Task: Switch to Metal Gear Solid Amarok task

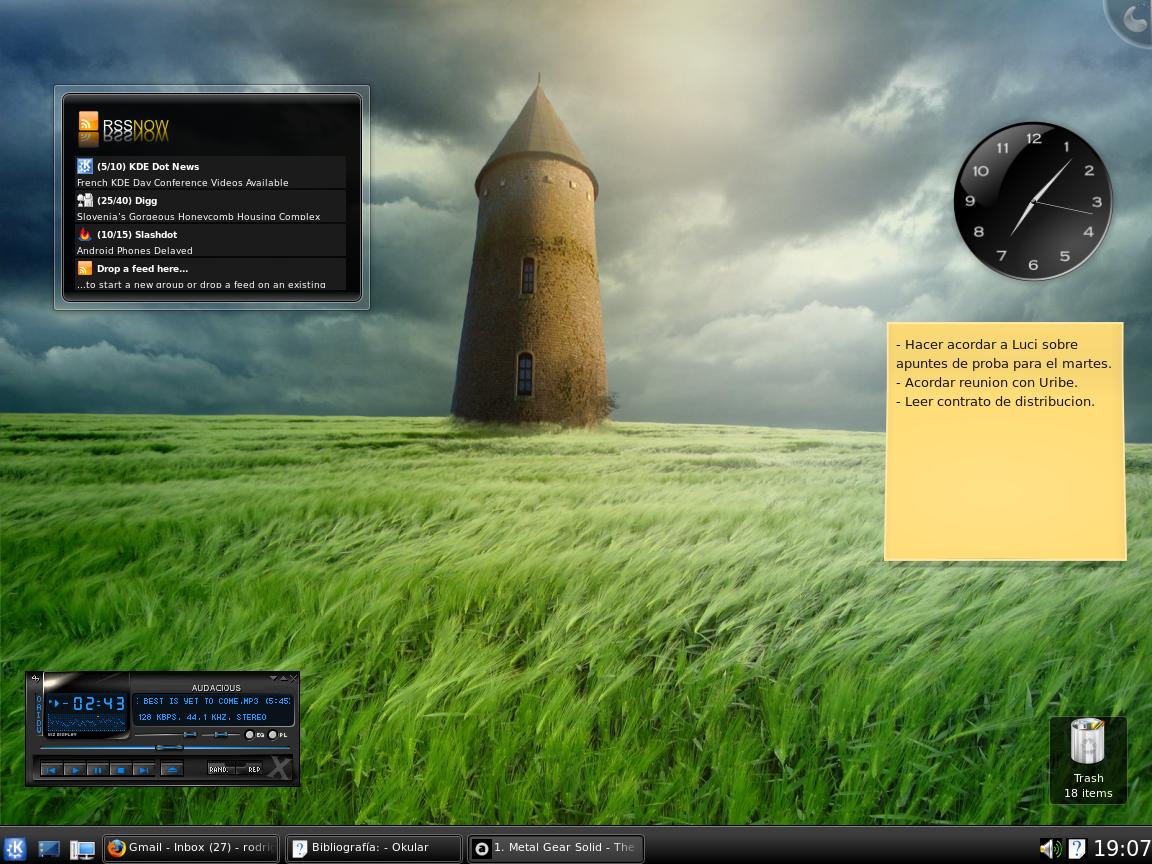Action: click(x=555, y=848)
